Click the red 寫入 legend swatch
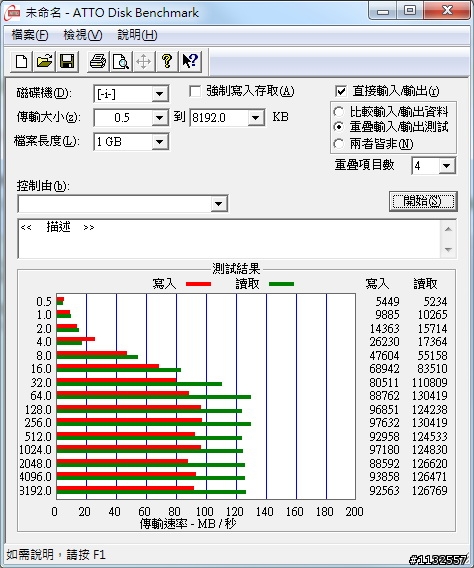The height and width of the screenshot is (568, 474). tap(198, 284)
